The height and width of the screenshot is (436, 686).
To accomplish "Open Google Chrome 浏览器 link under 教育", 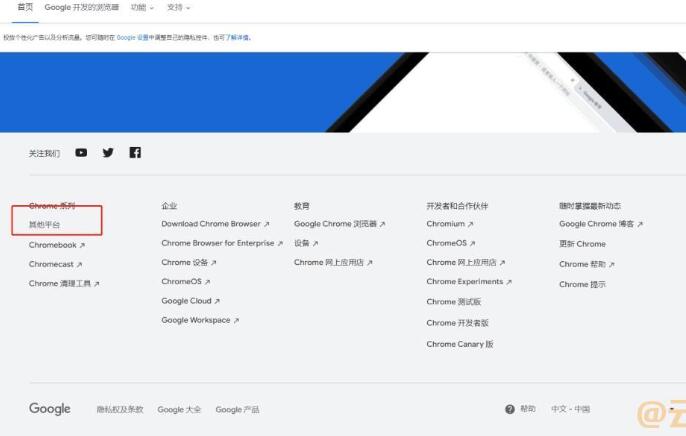I will (340, 223).
